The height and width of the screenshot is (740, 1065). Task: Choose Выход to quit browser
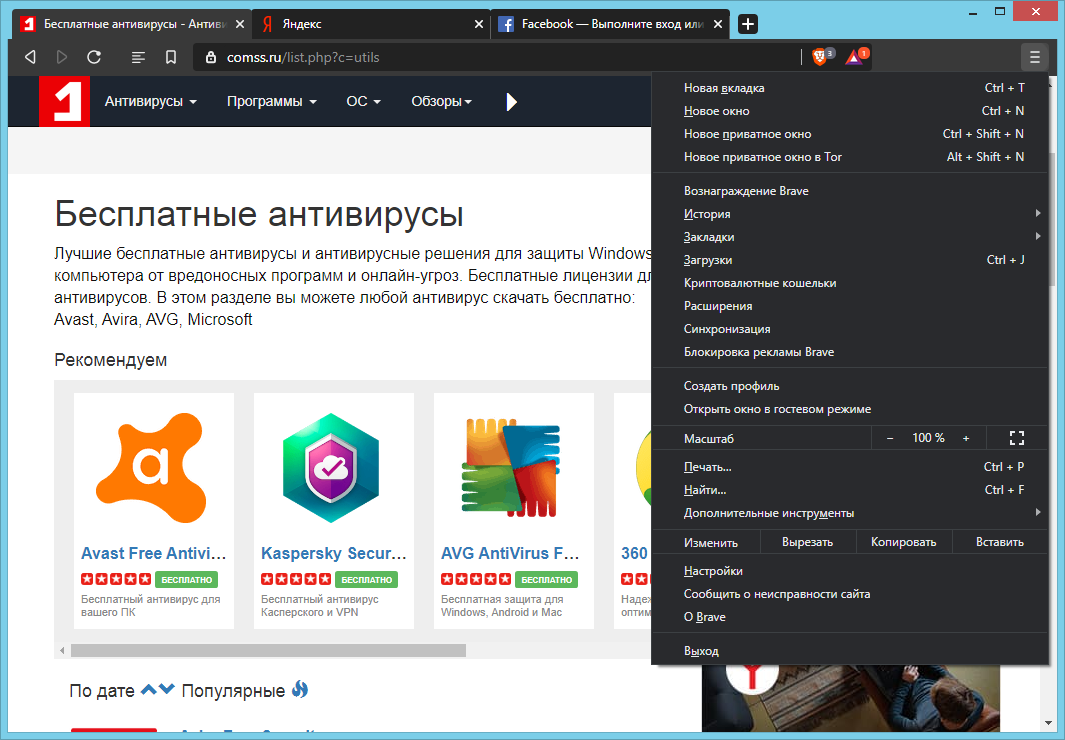click(850, 651)
